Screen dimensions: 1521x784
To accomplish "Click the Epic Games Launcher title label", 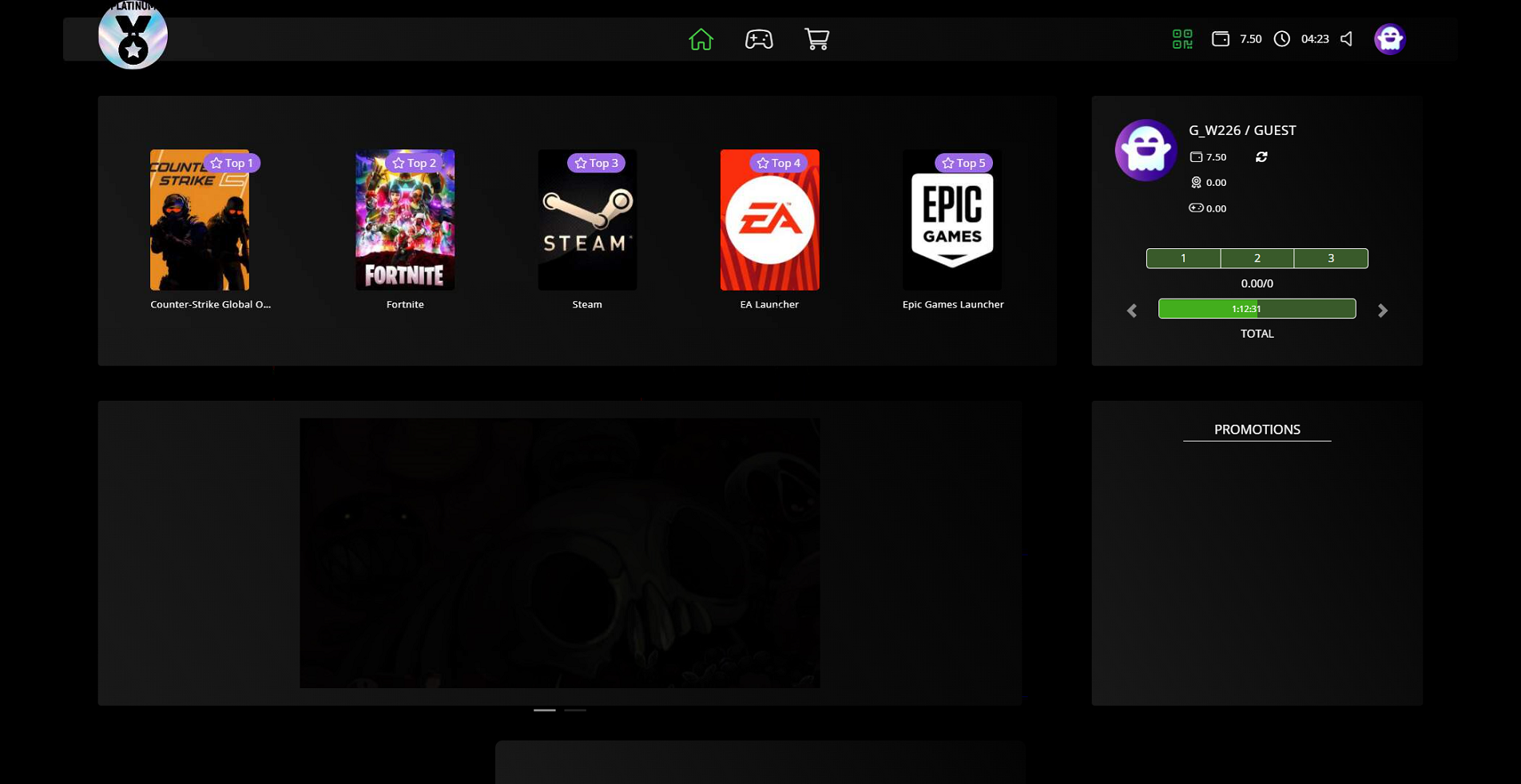I will pos(953,304).
